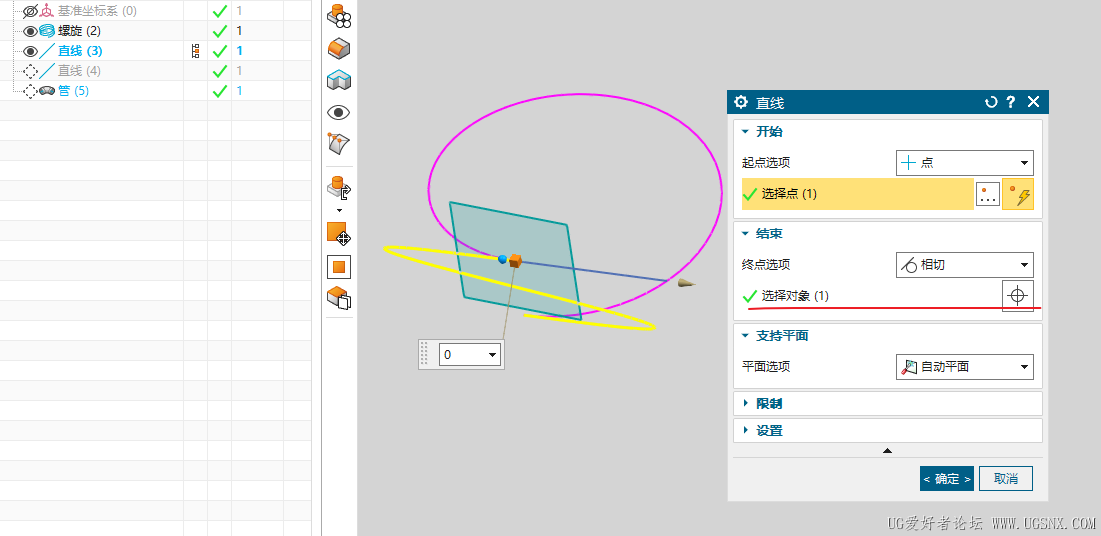
Task: Click the dotted grip on on-screen input box
Action: (x=423, y=354)
